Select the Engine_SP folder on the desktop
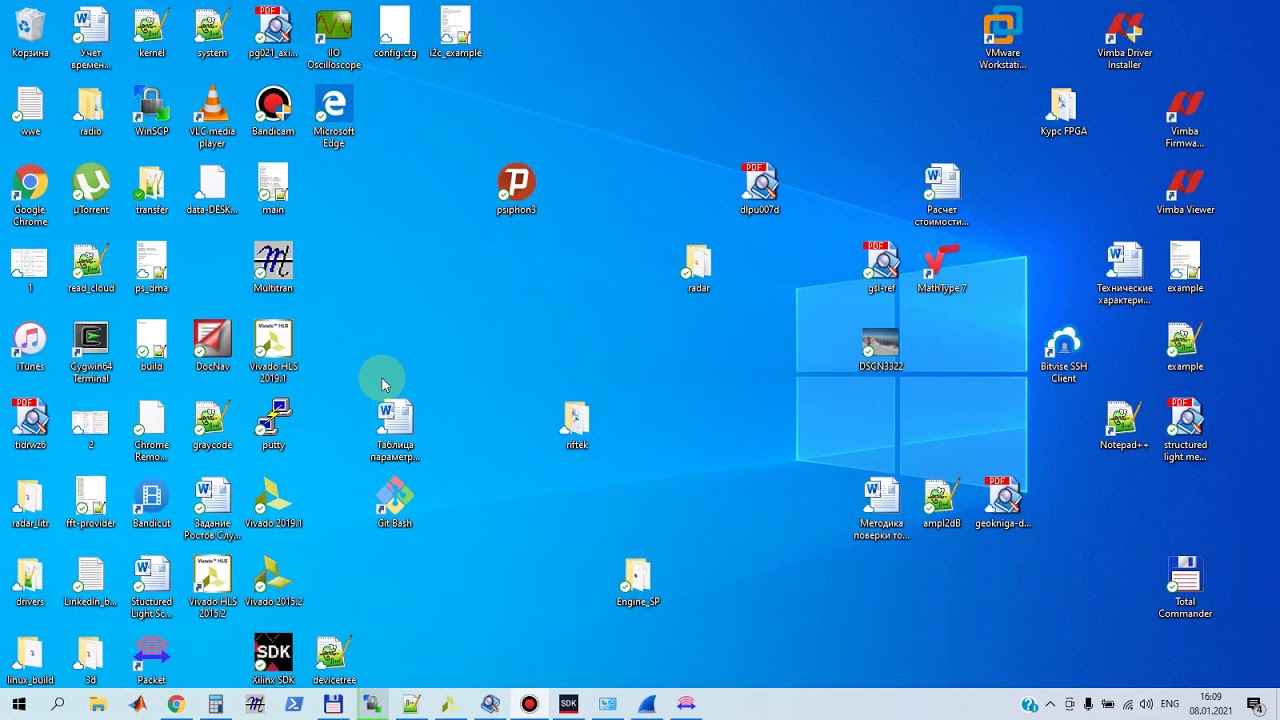1280x720 pixels. coord(638,581)
